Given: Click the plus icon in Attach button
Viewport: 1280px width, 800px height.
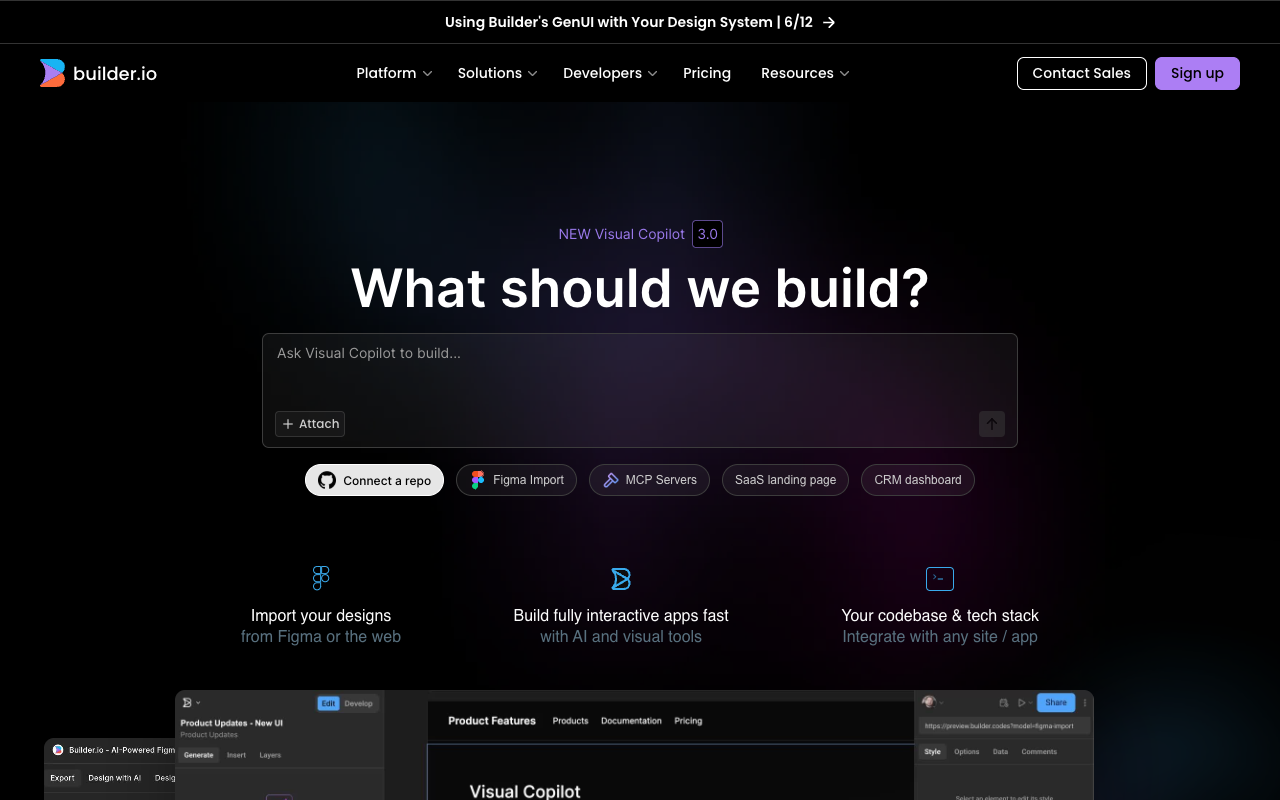Looking at the screenshot, I should (288, 424).
